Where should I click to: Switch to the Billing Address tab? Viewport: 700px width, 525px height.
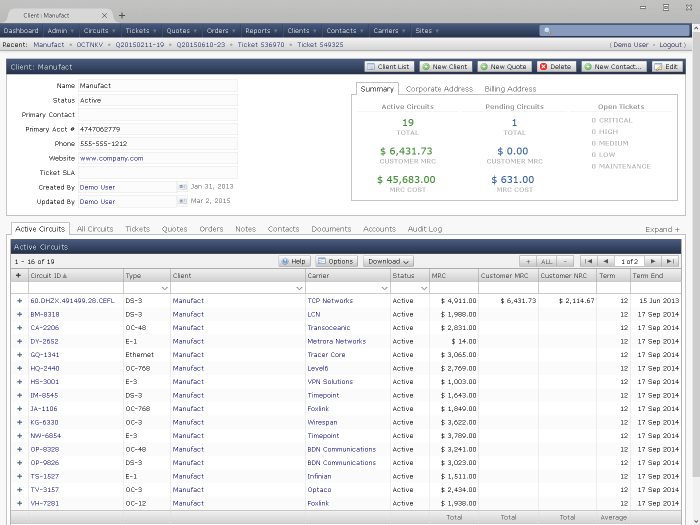coord(510,89)
